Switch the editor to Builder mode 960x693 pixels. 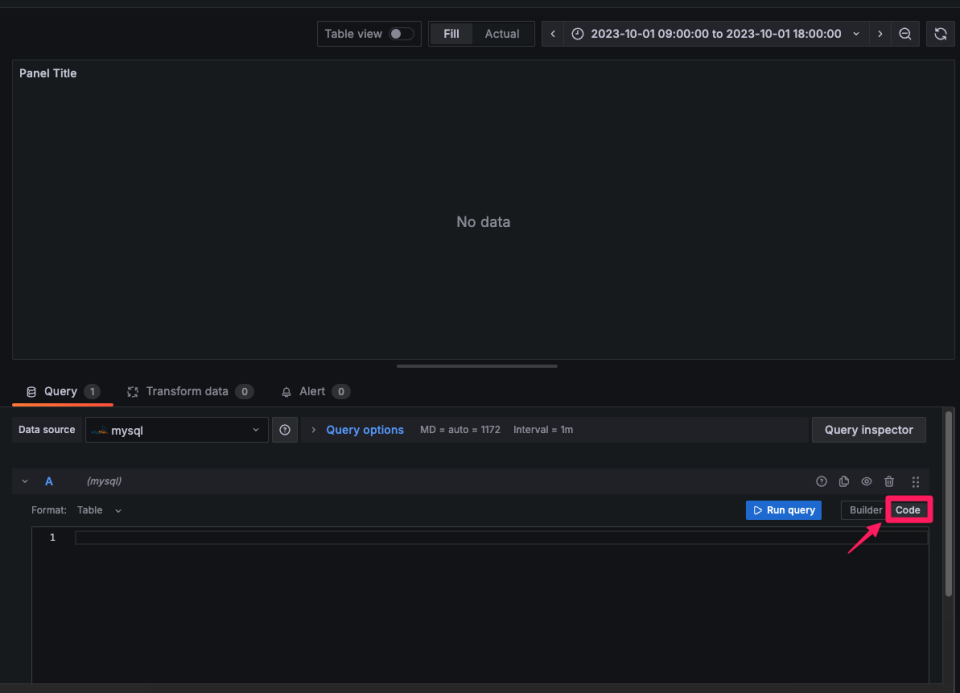(864, 509)
